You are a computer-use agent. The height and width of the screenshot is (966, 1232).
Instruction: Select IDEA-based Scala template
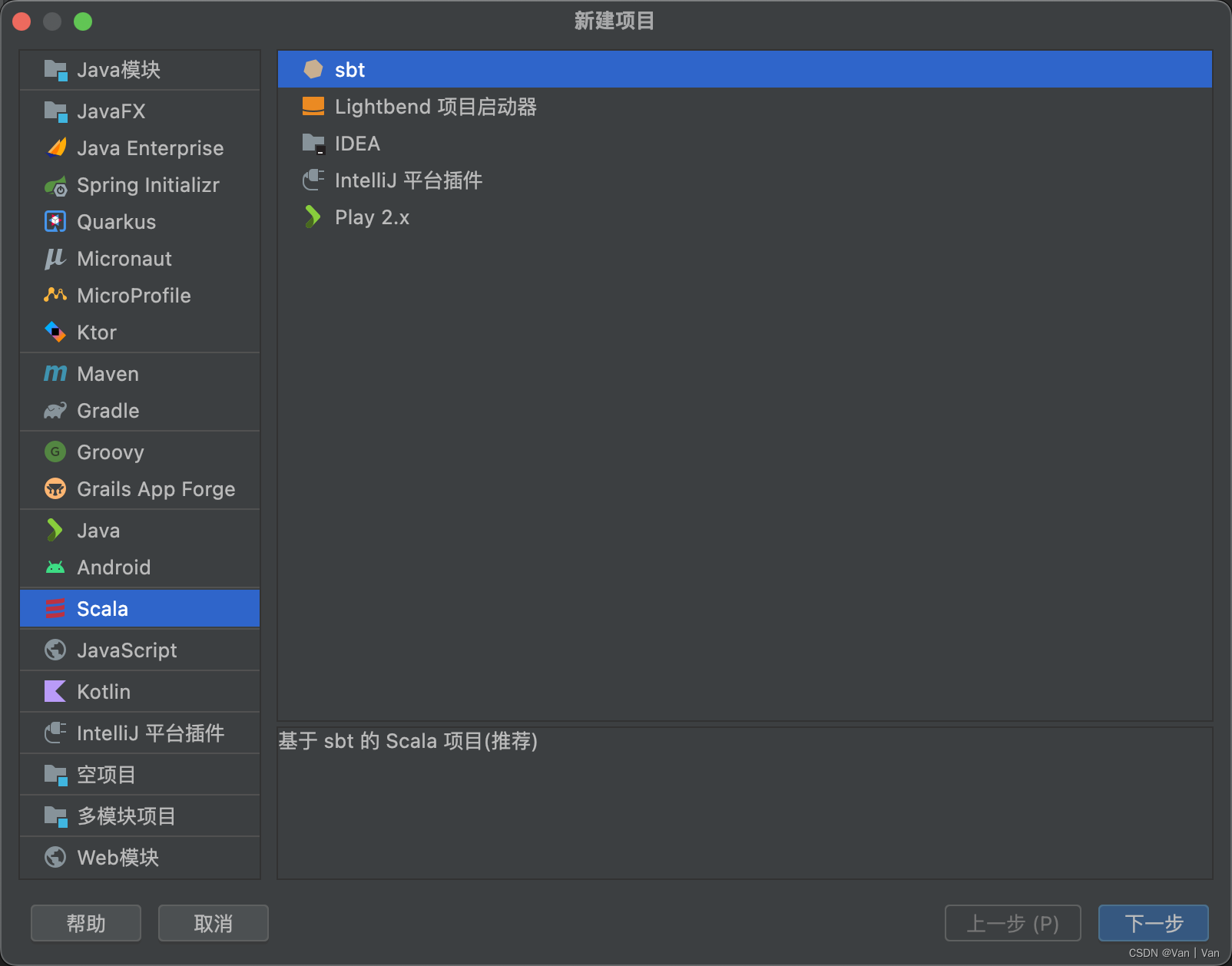pos(745,143)
